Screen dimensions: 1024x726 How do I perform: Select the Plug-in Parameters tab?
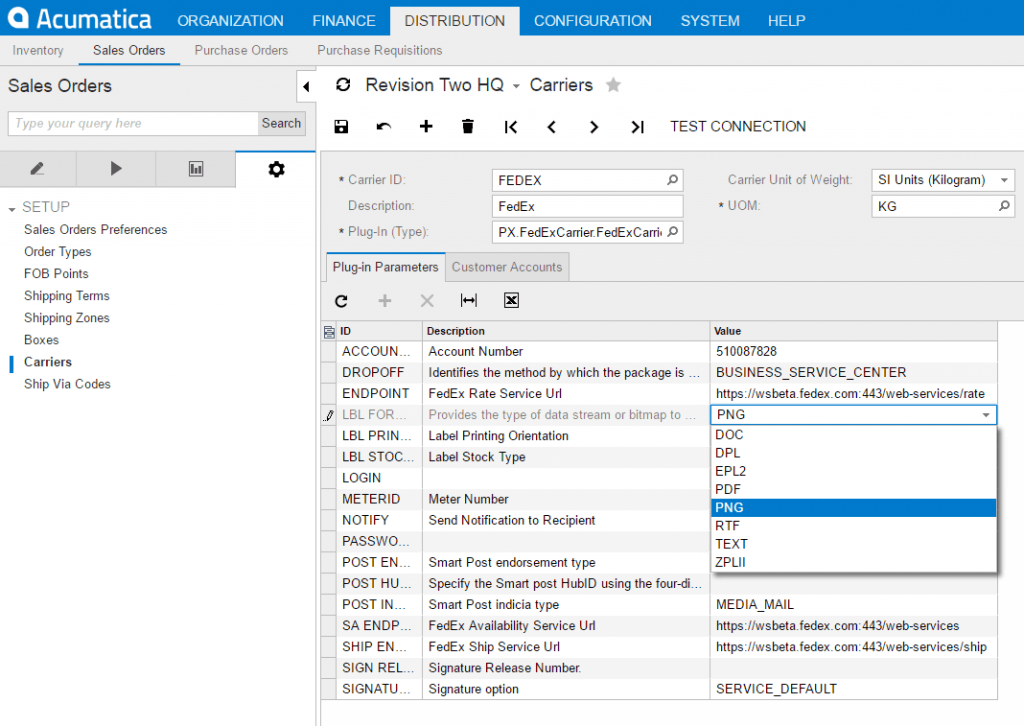point(385,267)
